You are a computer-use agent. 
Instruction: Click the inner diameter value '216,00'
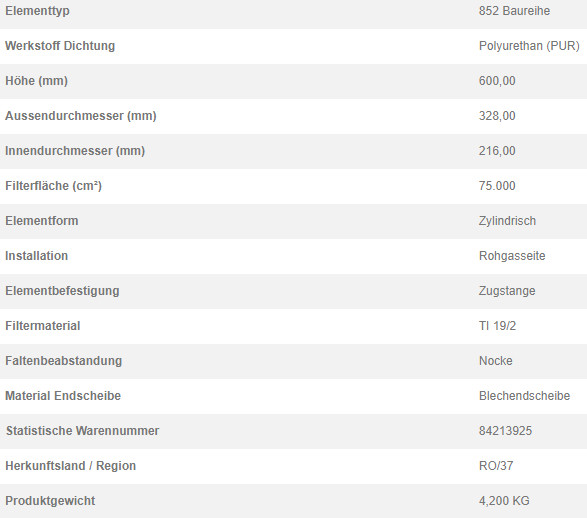497,151
